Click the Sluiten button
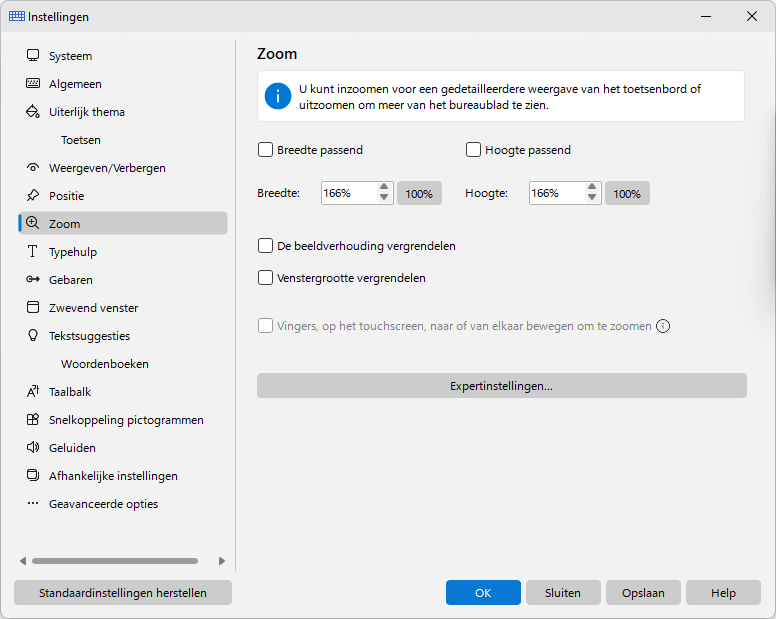The height and width of the screenshot is (619, 776). (x=563, y=592)
